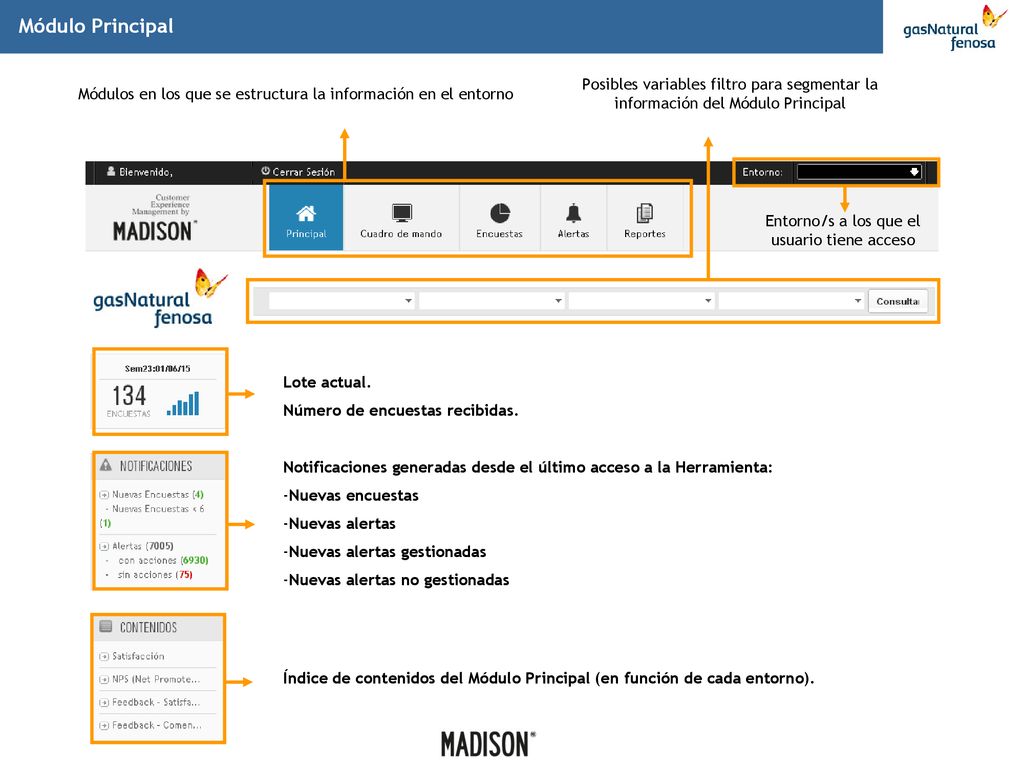This screenshot has height=768, width=1024.
Task: Click the blue bar chart icon beside 134
Action: pyautogui.click(x=183, y=403)
